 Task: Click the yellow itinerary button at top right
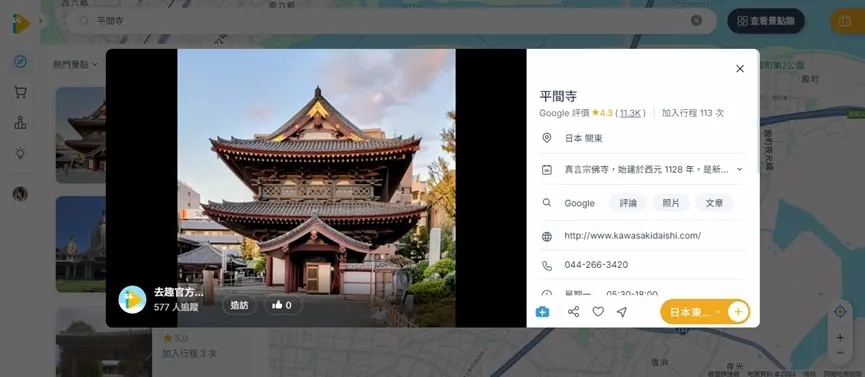(x=848, y=22)
